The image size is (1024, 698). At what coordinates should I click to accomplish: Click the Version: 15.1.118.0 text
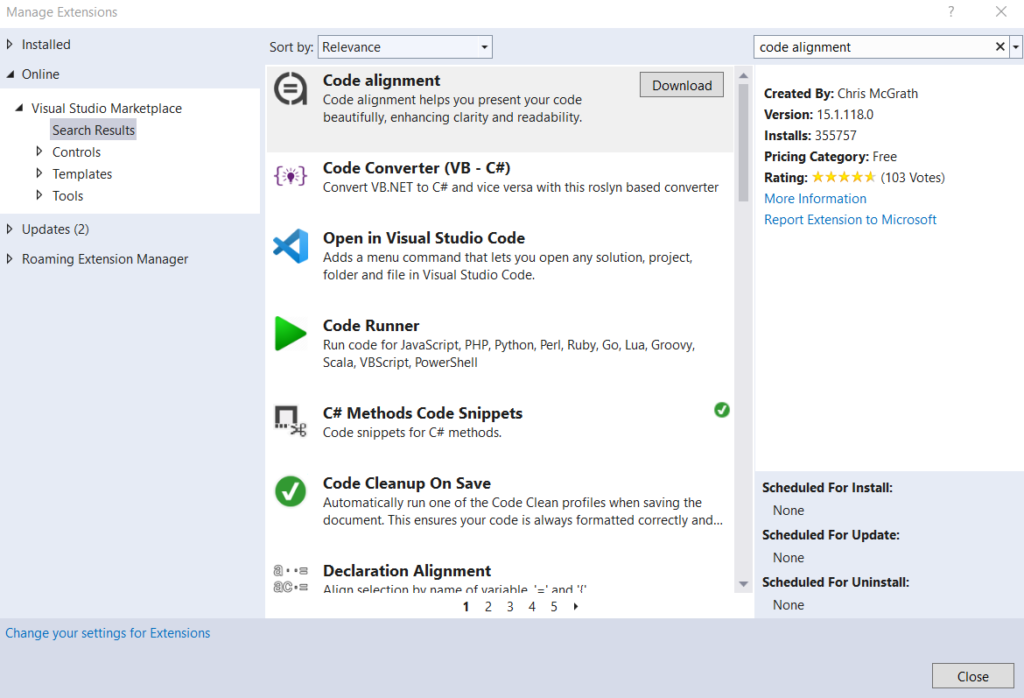(x=818, y=114)
